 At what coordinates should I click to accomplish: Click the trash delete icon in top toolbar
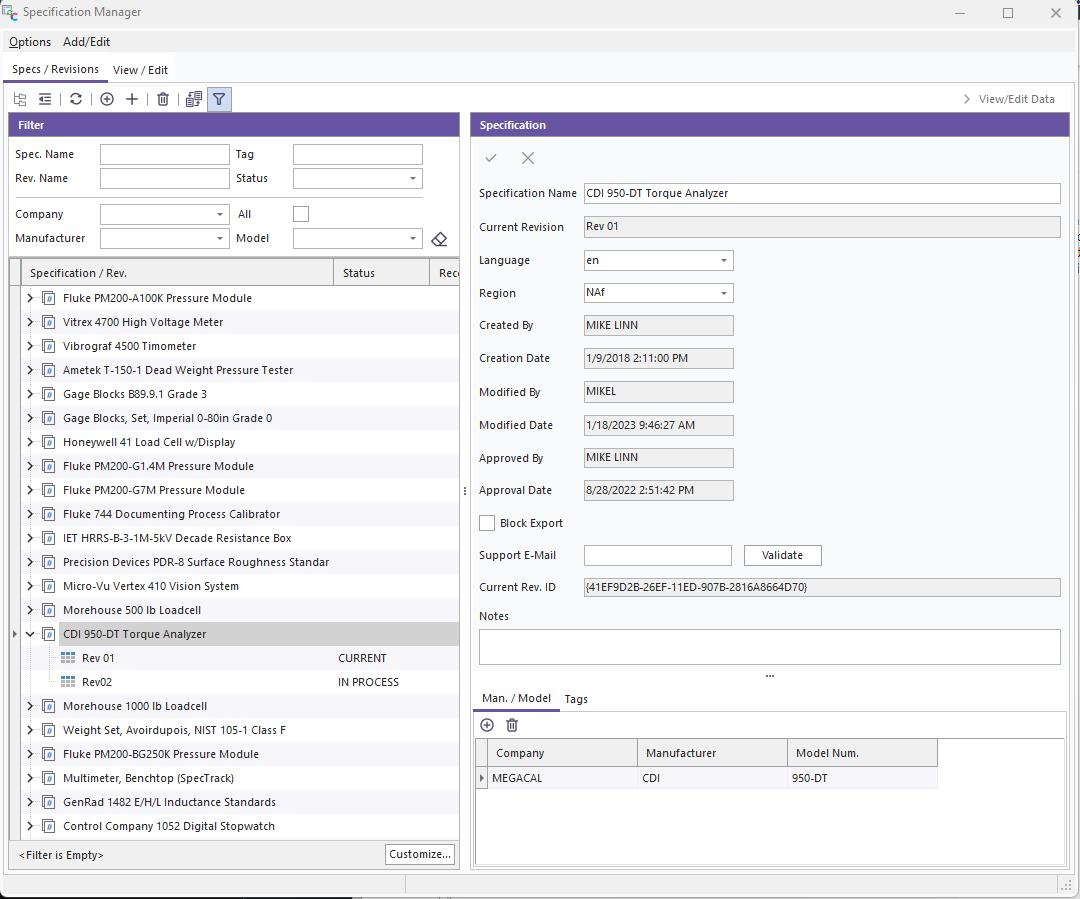163,99
